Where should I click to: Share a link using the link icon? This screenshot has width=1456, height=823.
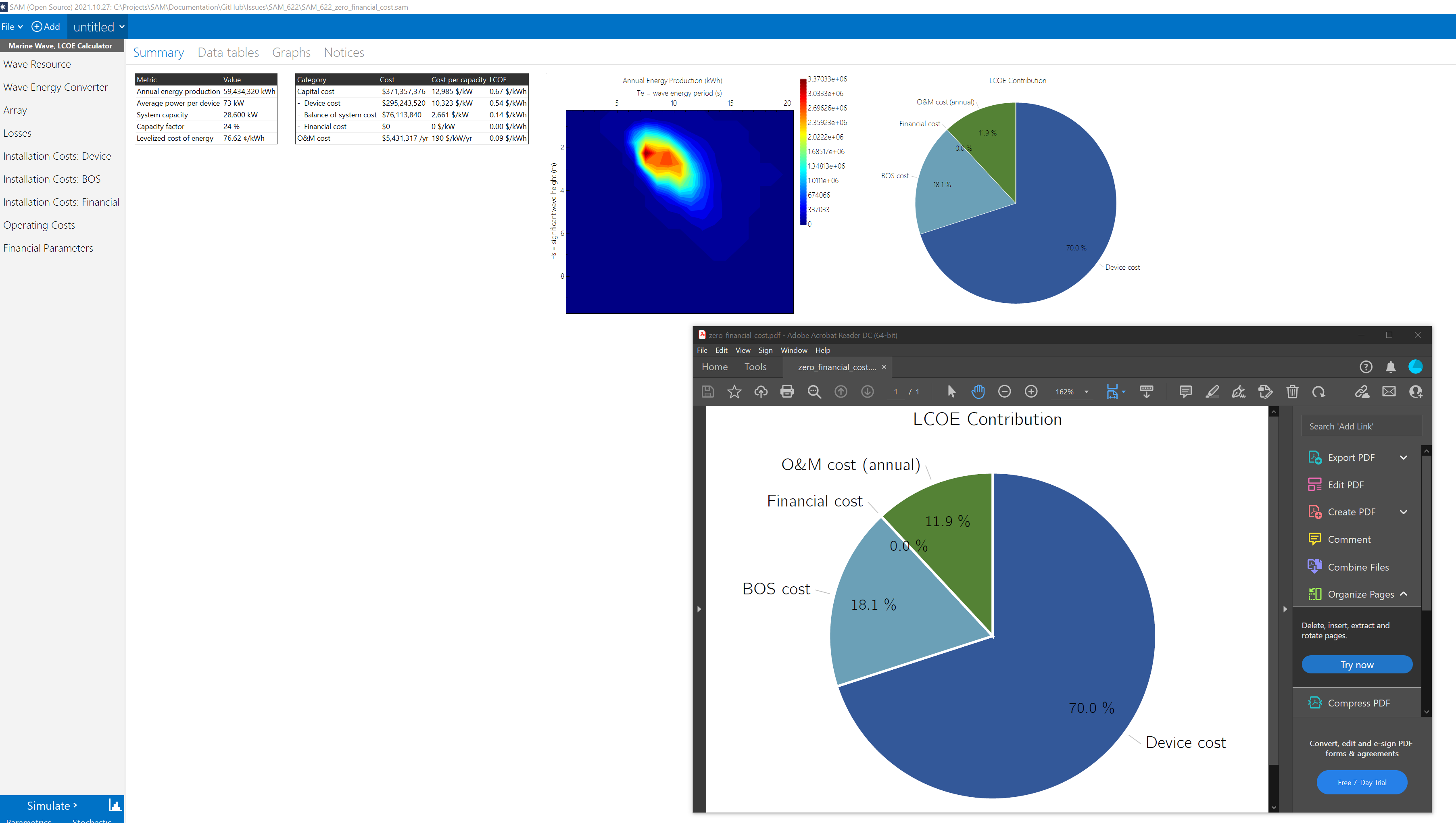tap(1362, 391)
